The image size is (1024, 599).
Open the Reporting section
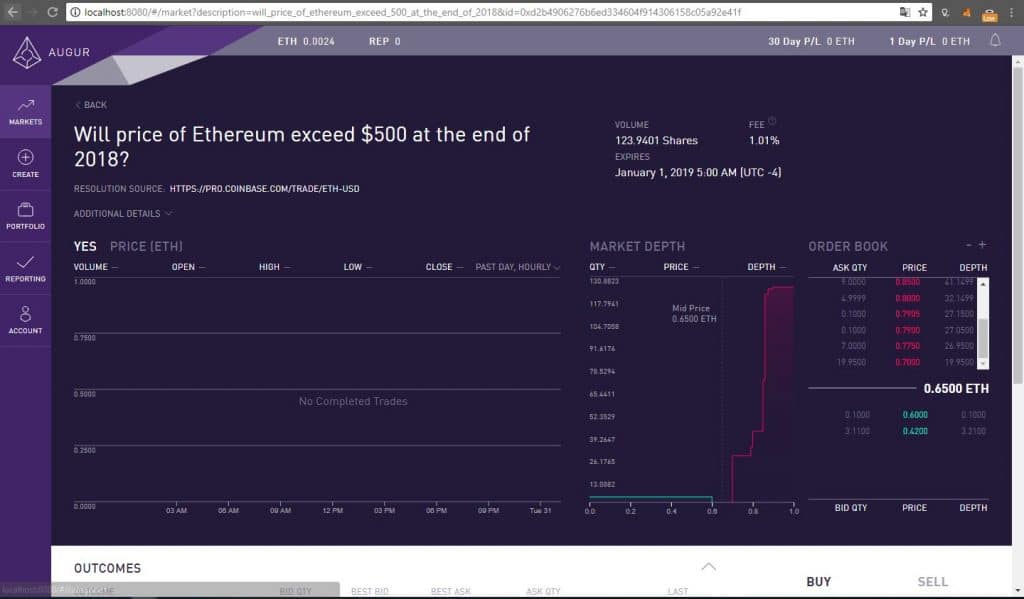25,268
